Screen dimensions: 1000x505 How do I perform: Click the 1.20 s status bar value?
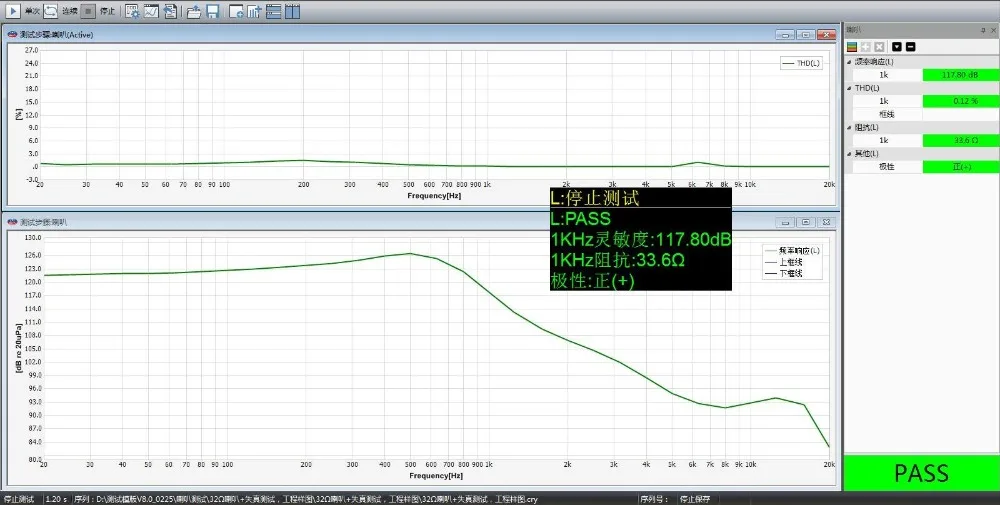coord(56,499)
